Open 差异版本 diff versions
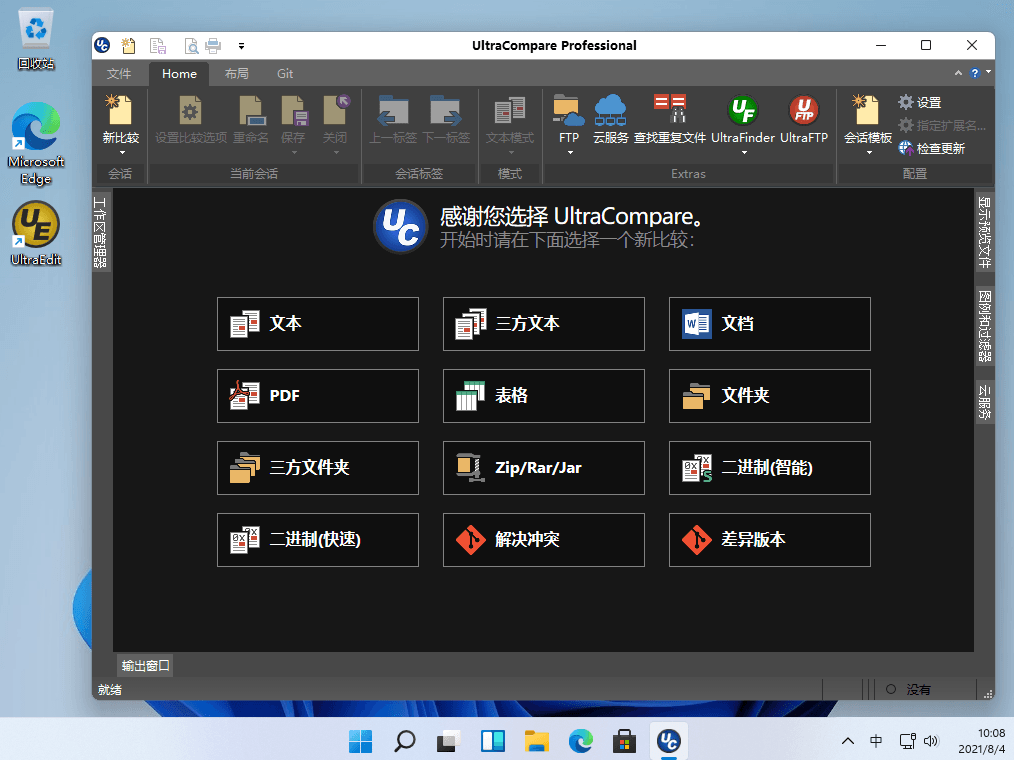 [x=770, y=540]
